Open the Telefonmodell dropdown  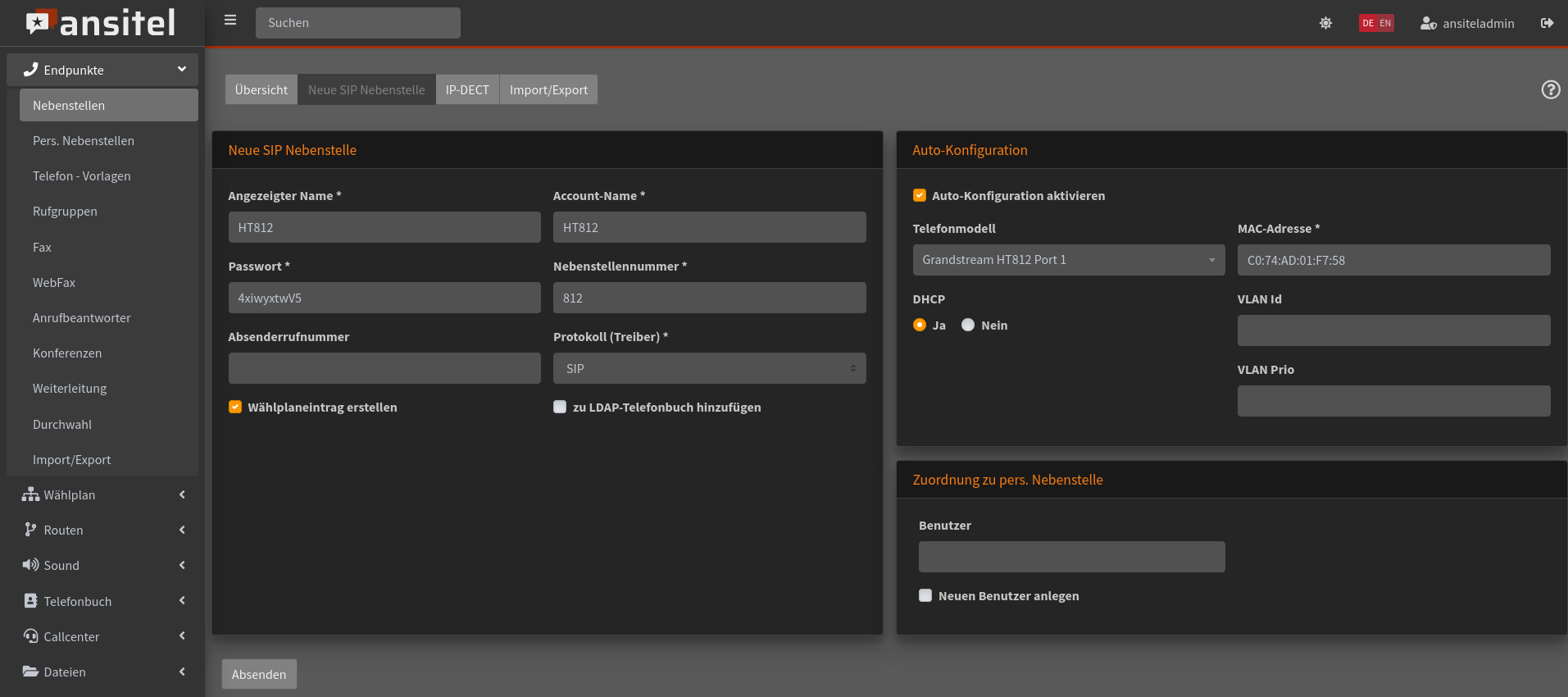point(1068,260)
